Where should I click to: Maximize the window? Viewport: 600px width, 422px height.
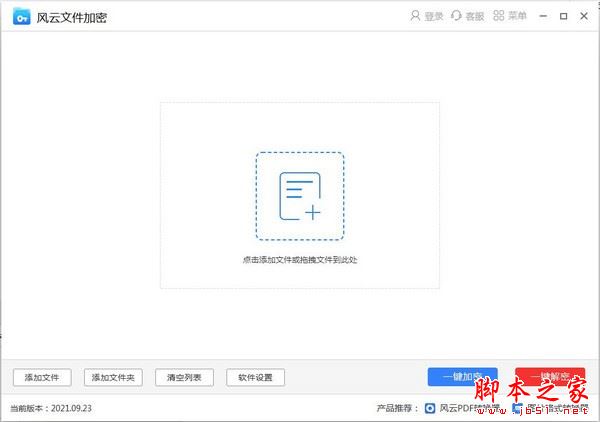click(x=563, y=16)
